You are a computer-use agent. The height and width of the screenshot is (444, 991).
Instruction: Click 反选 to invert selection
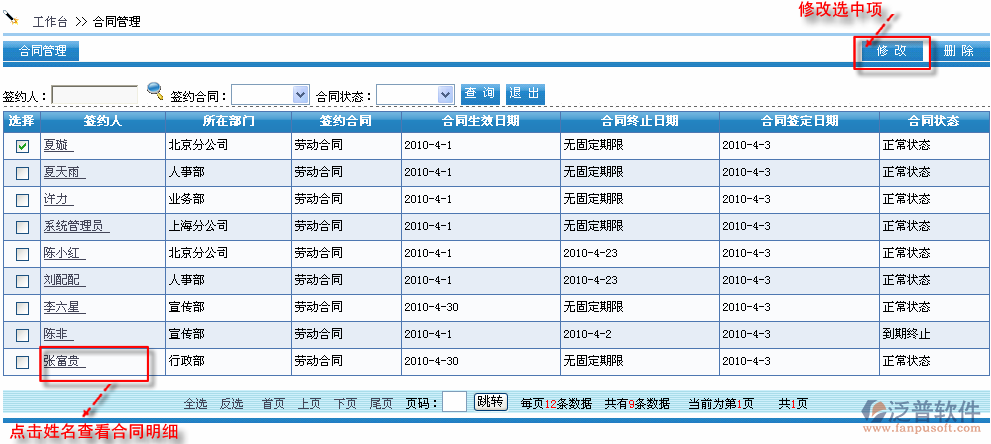231,404
